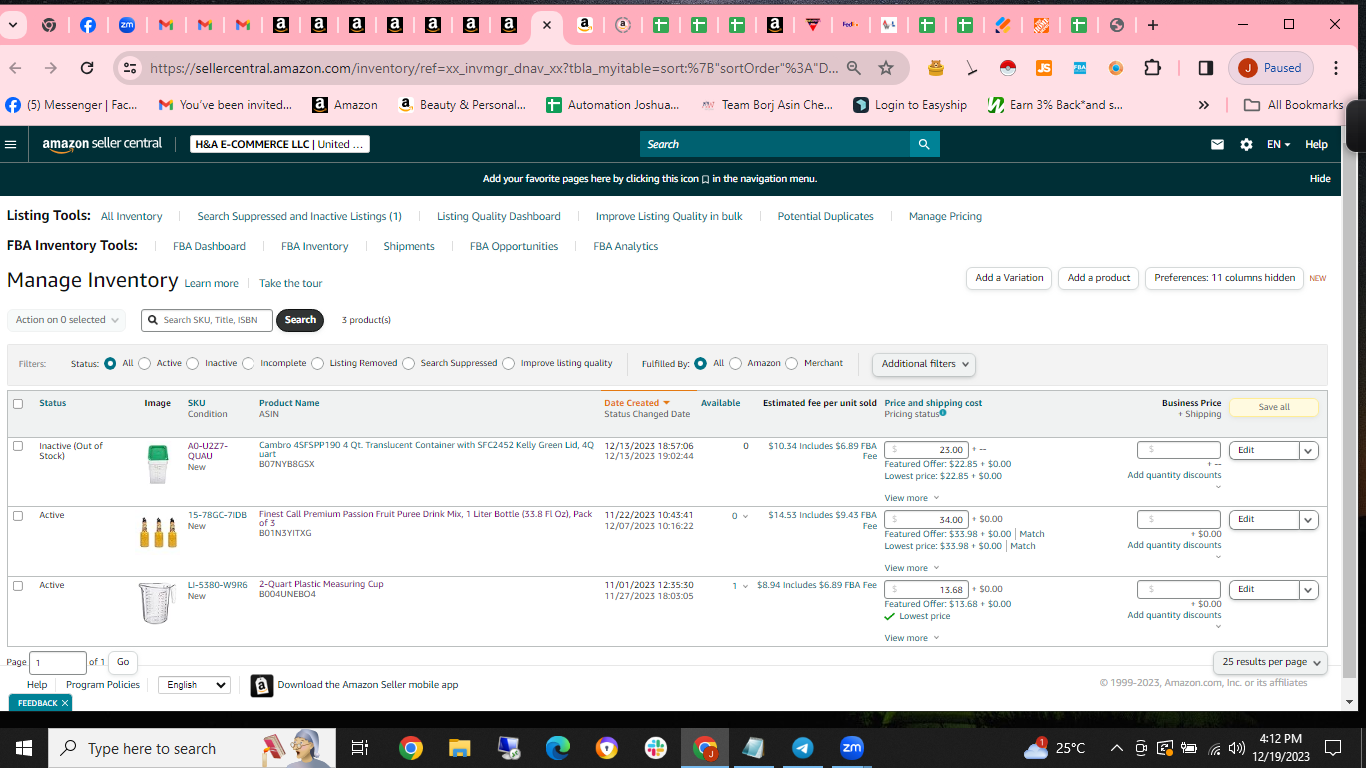The width and height of the screenshot is (1366, 768).
Task: Close the Feedback tab with its X
Action: tap(65, 703)
